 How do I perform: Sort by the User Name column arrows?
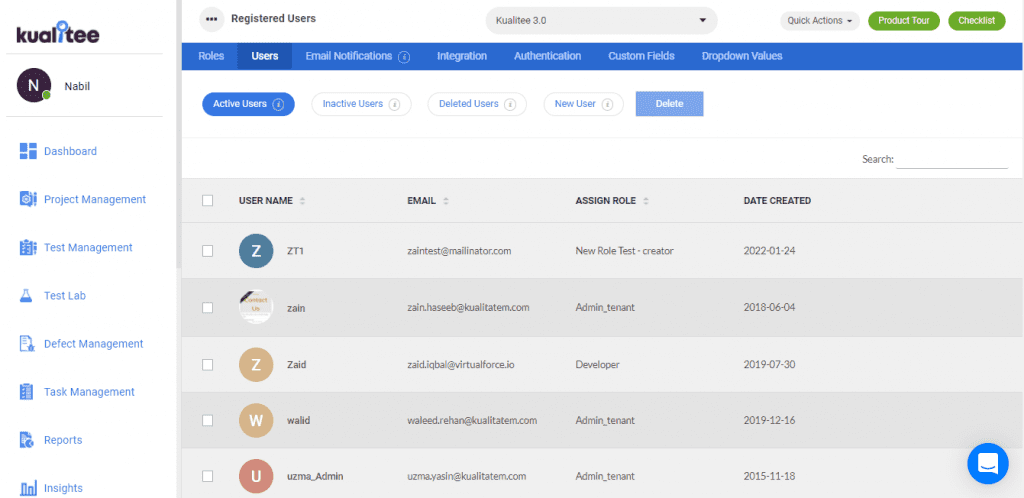point(303,201)
